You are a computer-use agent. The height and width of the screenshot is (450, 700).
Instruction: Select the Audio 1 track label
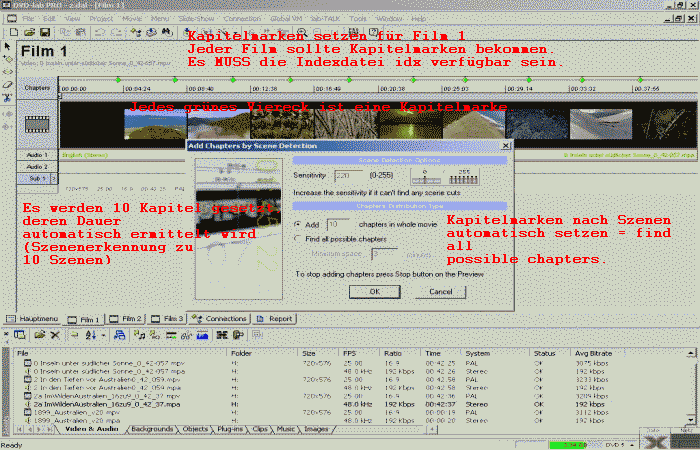pos(37,156)
